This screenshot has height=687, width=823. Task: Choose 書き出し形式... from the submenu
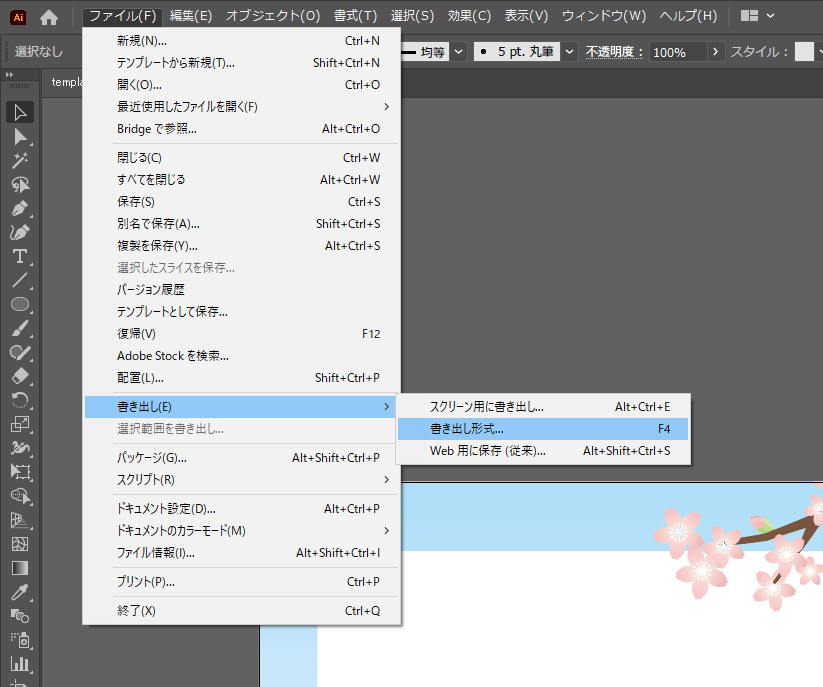coord(467,429)
